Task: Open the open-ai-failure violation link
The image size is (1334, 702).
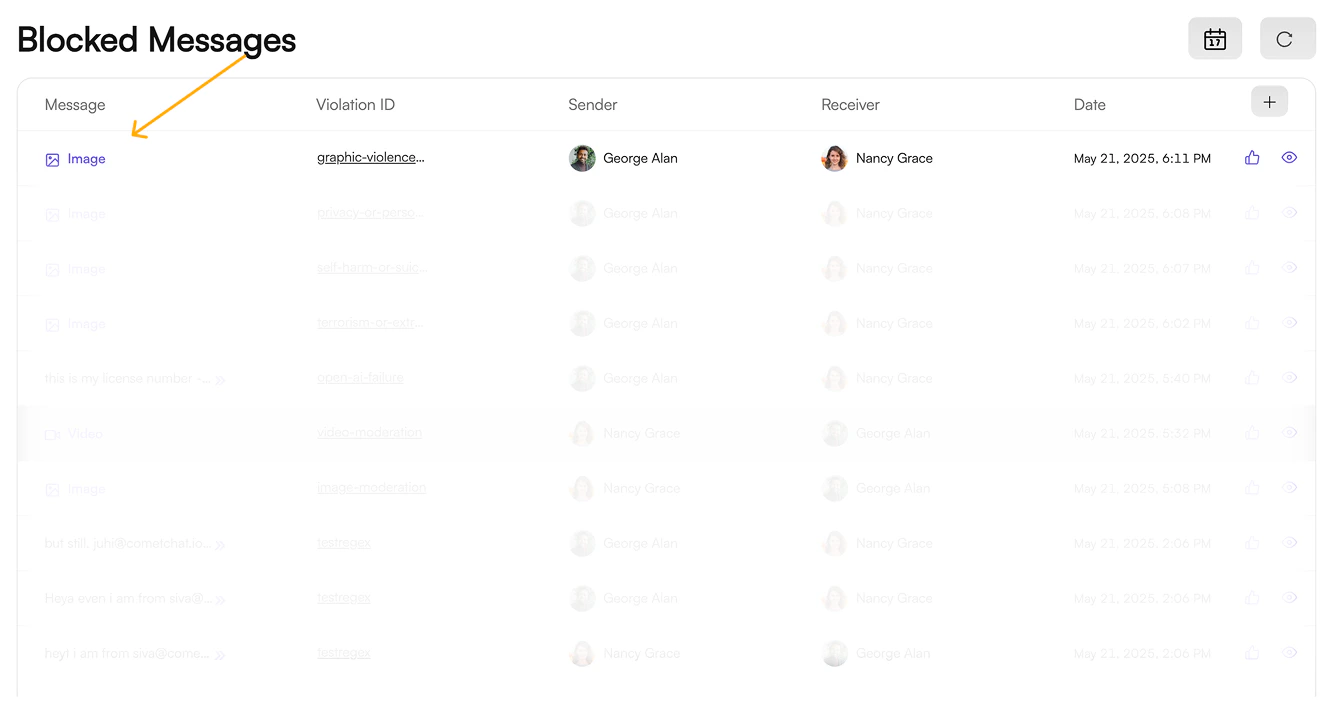Action: (x=360, y=378)
